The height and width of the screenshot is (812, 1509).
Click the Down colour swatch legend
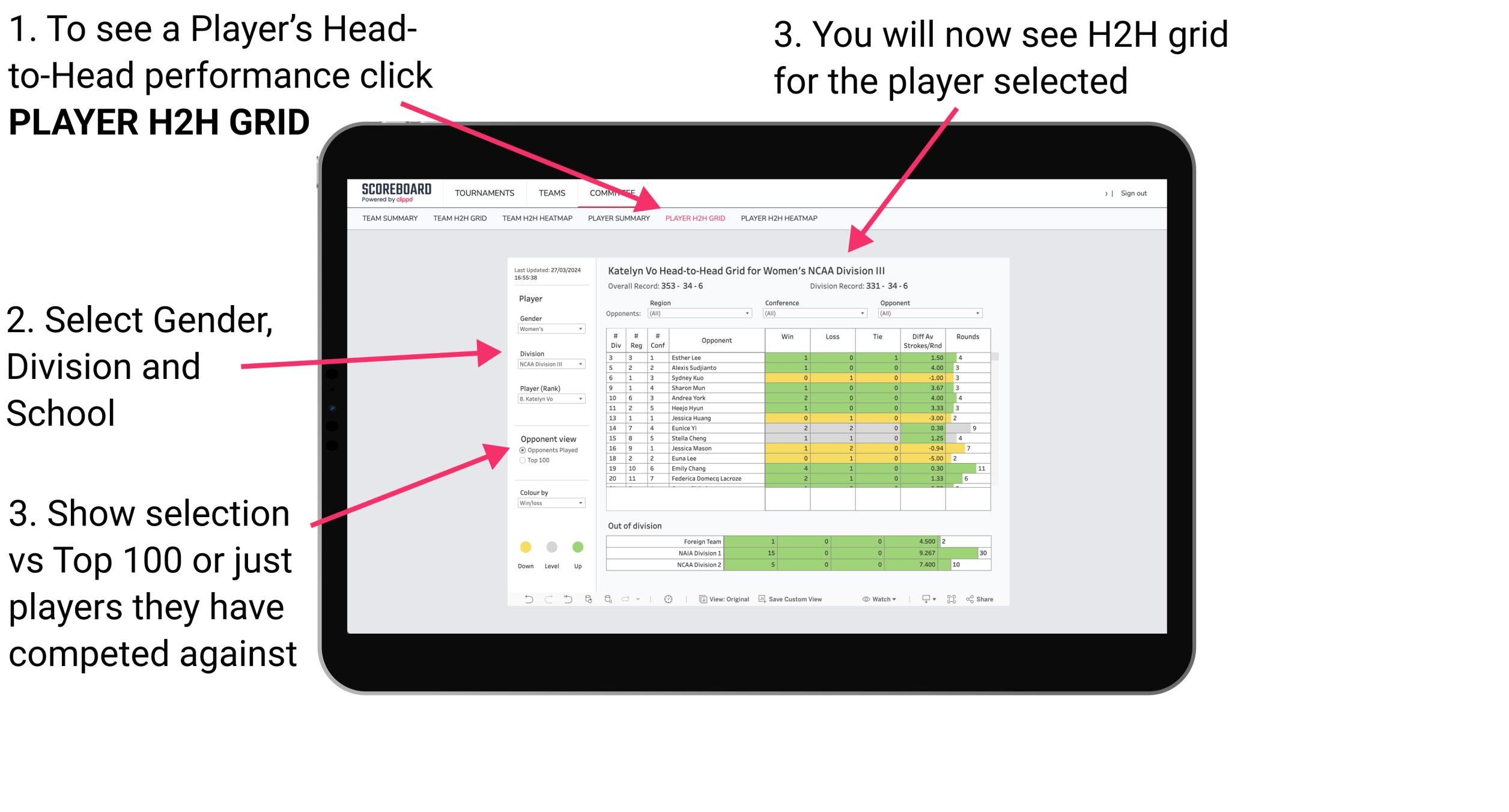(x=525, y=547)
